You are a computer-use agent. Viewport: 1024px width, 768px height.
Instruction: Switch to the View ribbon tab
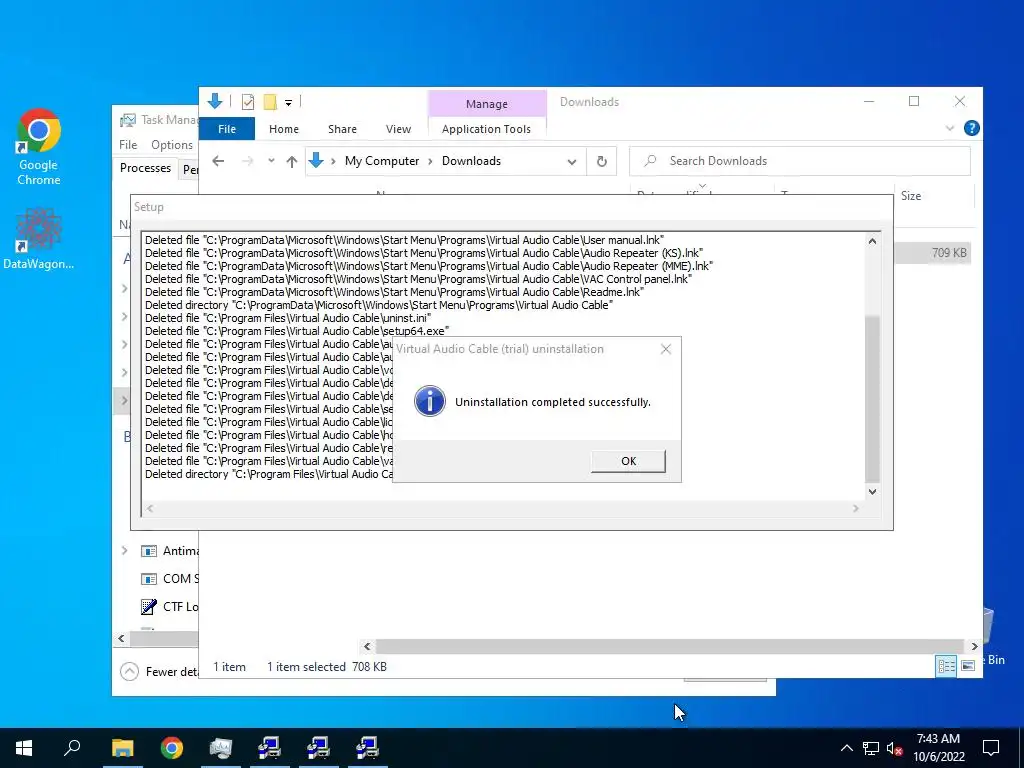coord(398,129)
